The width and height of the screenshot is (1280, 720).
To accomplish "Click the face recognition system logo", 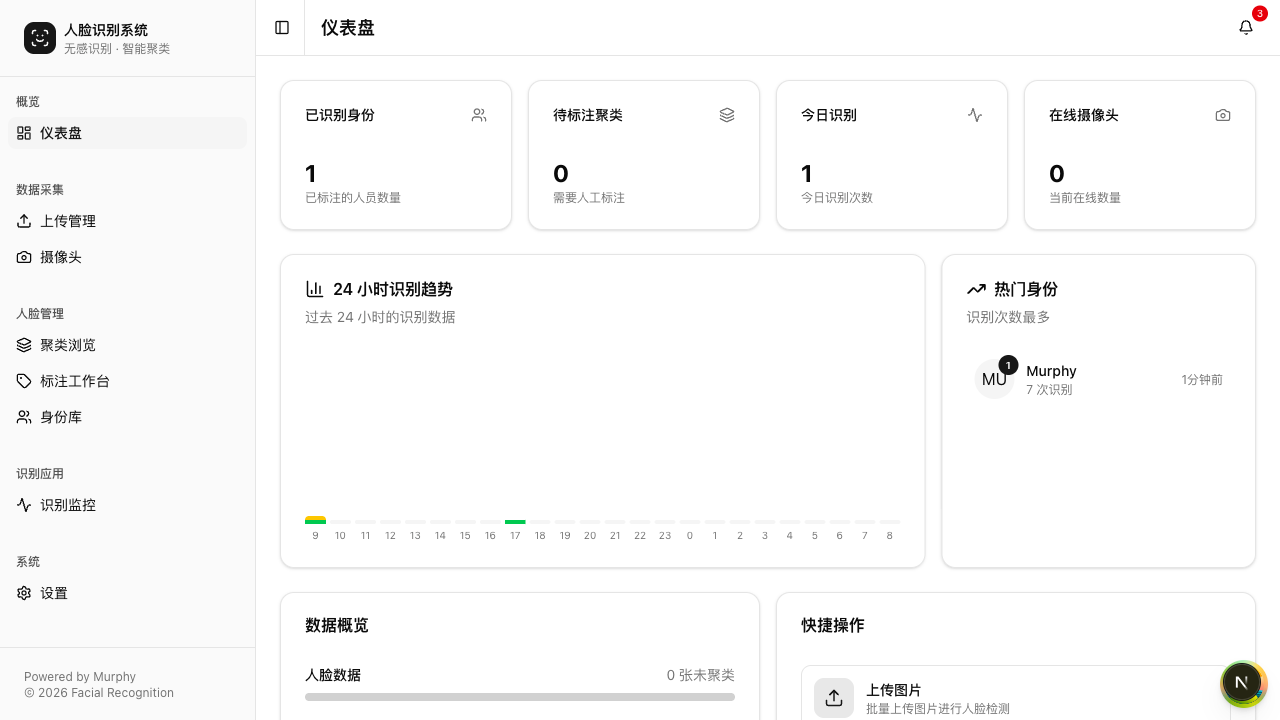I will pyautogui.click(x=40, y=38).
